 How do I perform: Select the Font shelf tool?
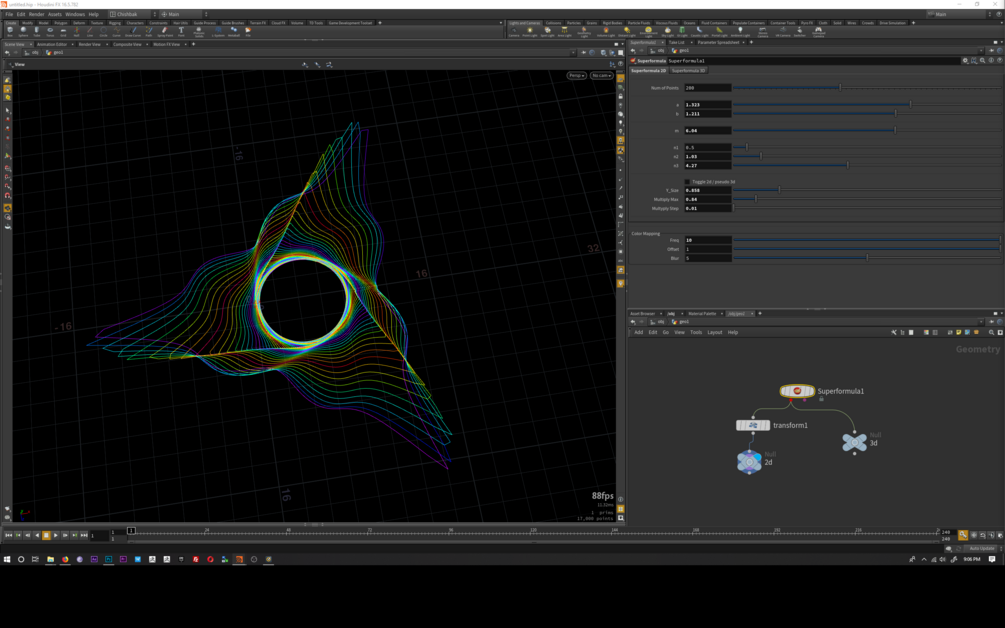(181, 32)
